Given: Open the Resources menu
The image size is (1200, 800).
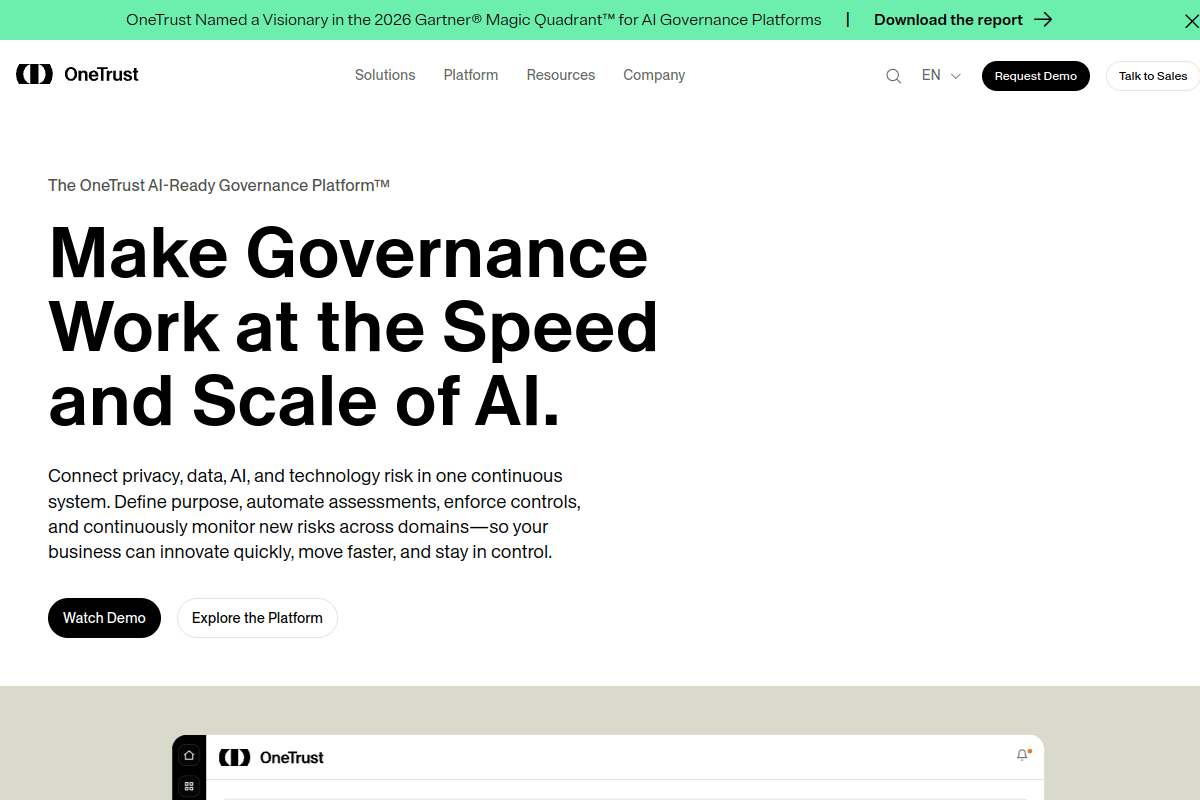Looking at the screenshot, I should coord(561,75).
